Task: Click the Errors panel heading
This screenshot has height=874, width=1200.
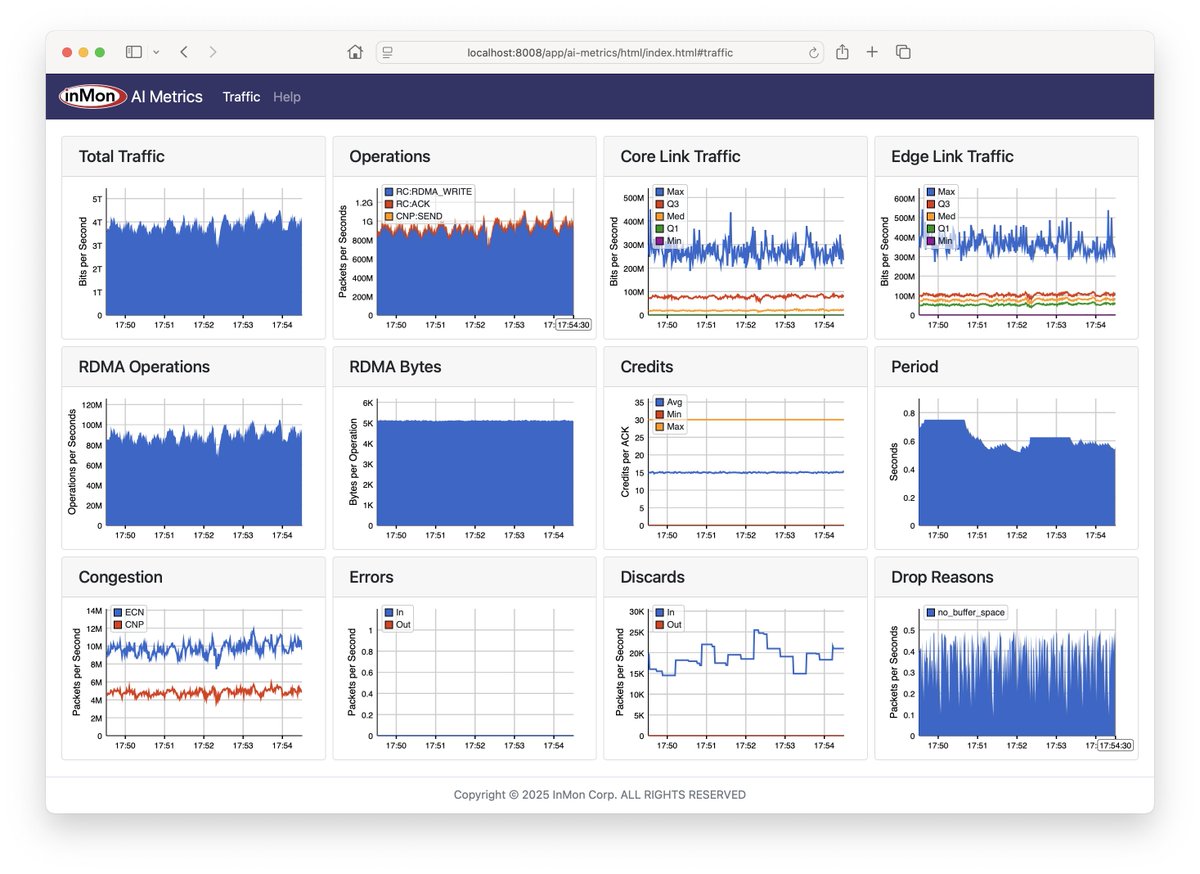Action: pyautogui.click(x=371, y=577)
